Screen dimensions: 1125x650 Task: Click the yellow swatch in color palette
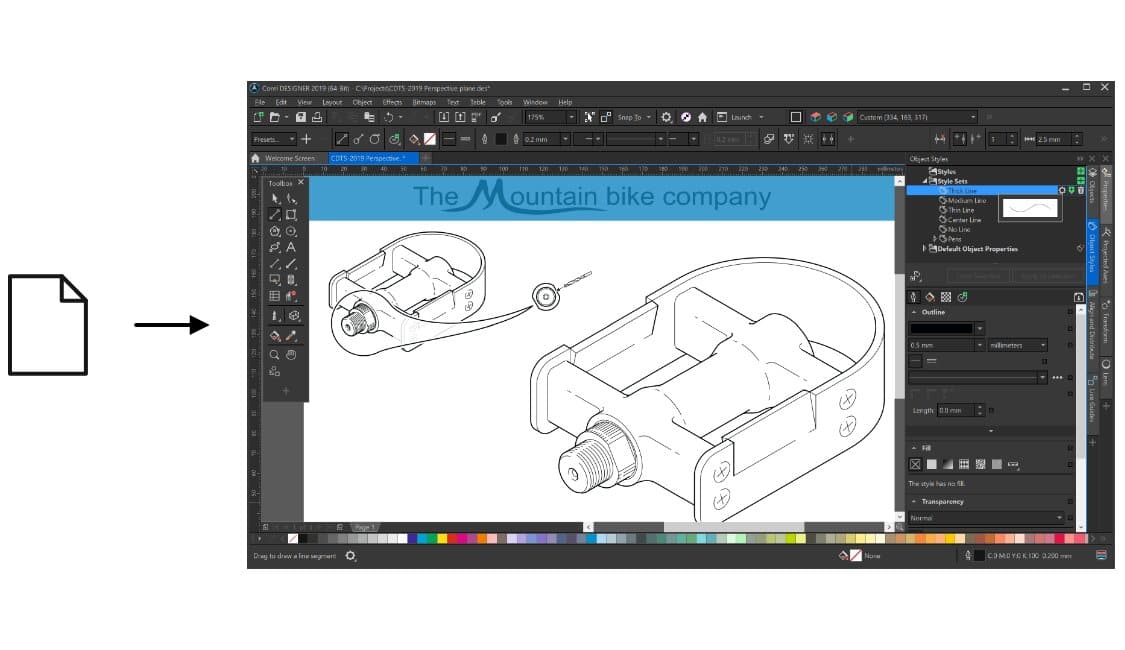click(x=441, y=538)
